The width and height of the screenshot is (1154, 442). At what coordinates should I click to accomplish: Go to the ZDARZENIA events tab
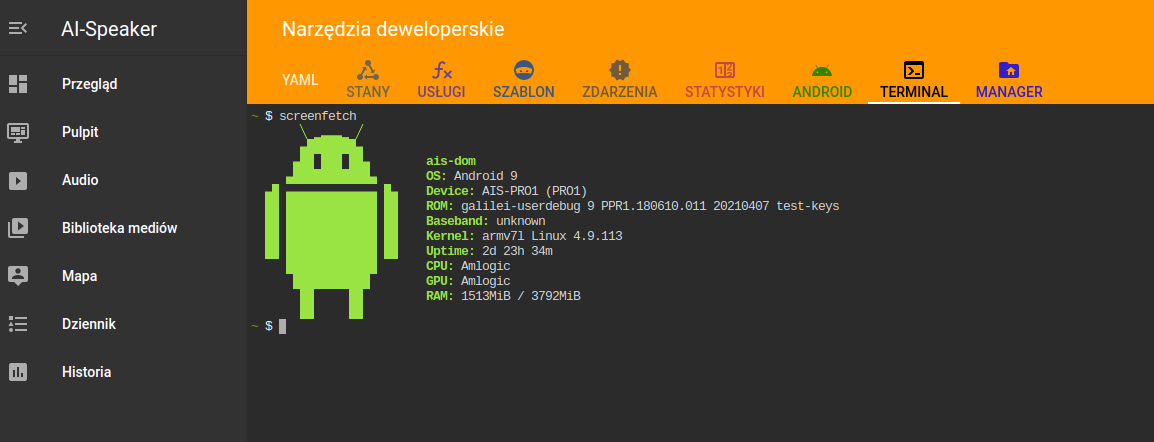(x=620, y=80)
